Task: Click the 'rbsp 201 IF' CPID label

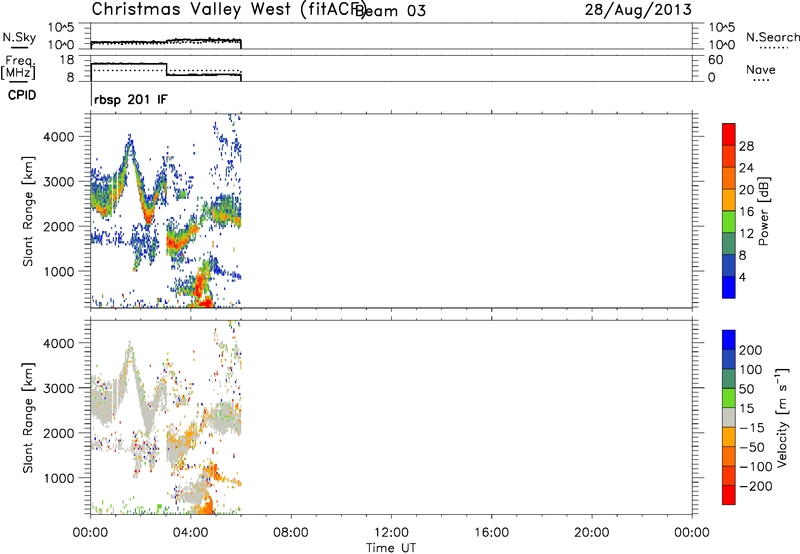Action: click(131, 99)
